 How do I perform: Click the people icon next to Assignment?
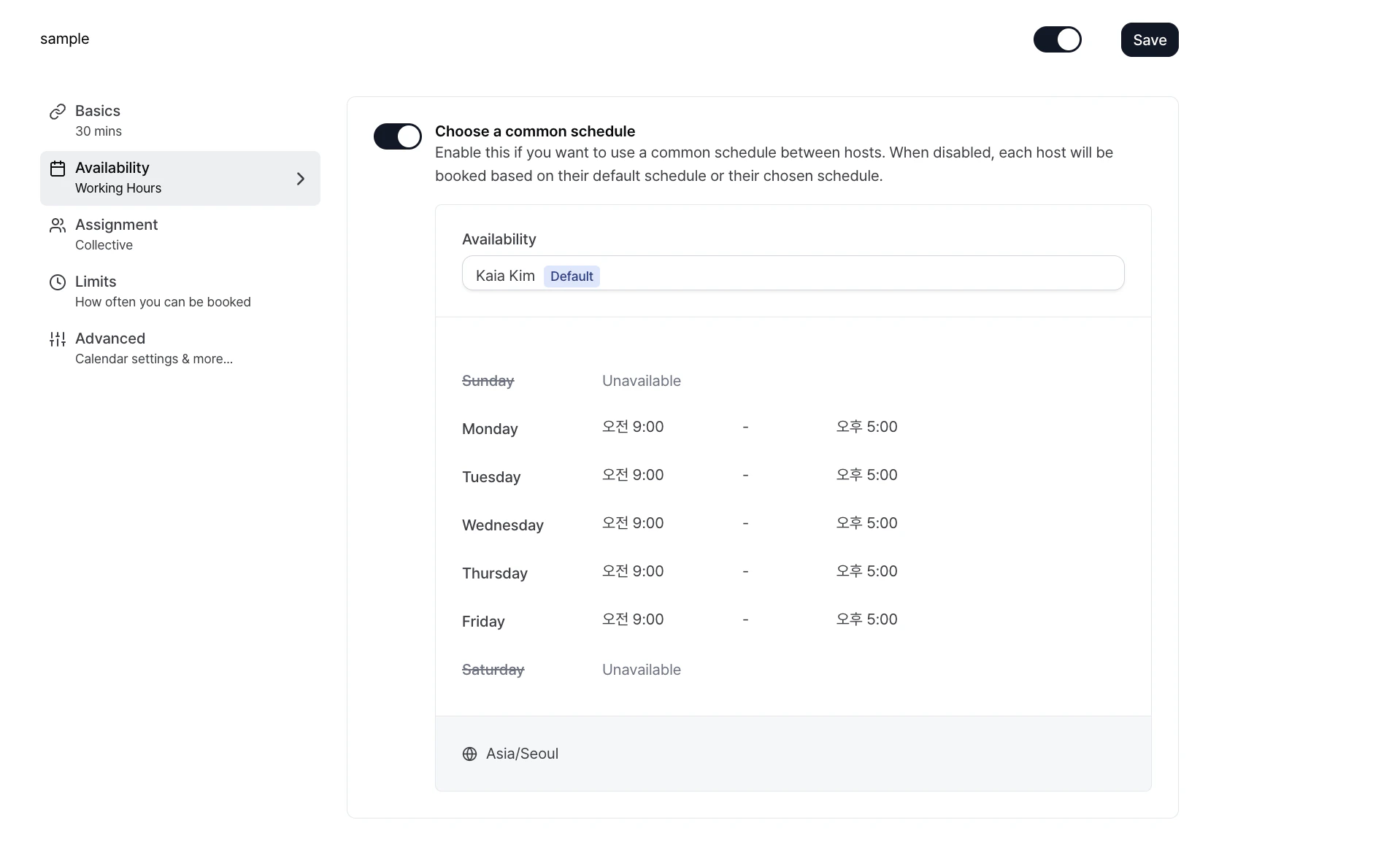[58, 225]
